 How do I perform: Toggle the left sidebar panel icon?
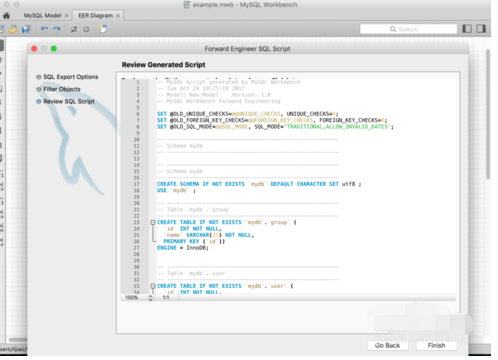tap(467, 29)
